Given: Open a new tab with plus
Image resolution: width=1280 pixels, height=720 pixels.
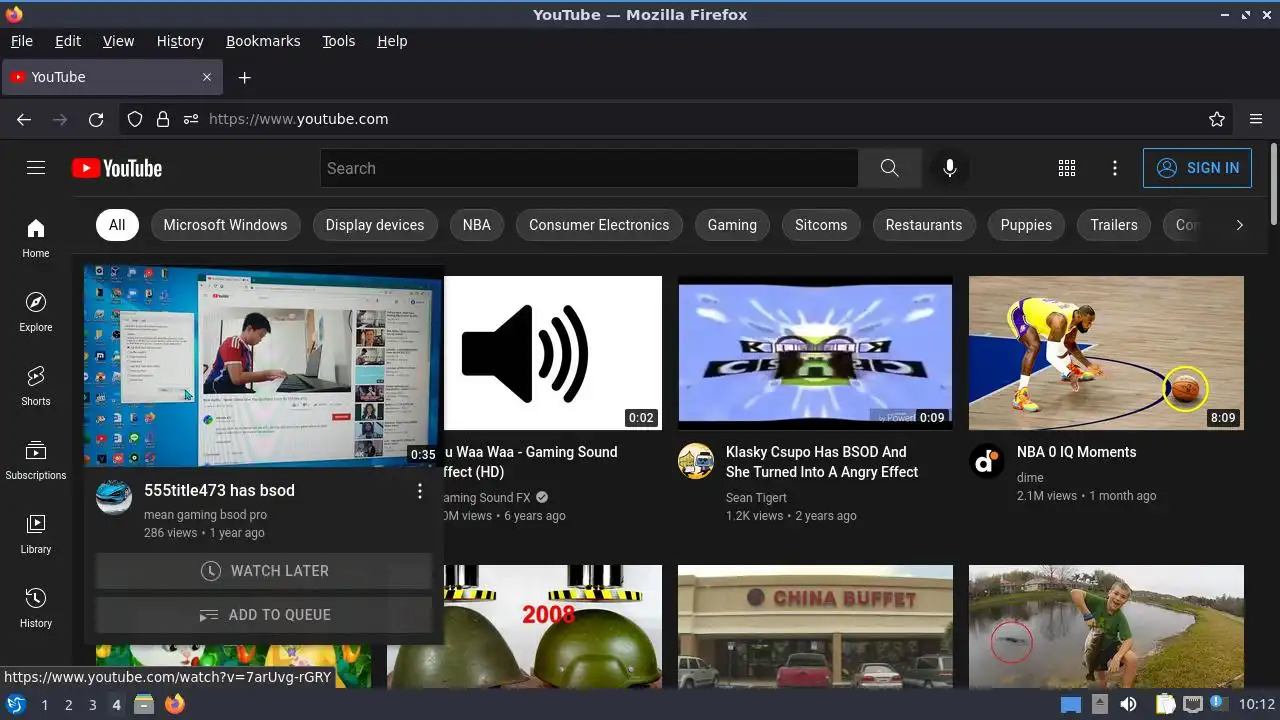Looking at the screenshot, I should 244,77.
